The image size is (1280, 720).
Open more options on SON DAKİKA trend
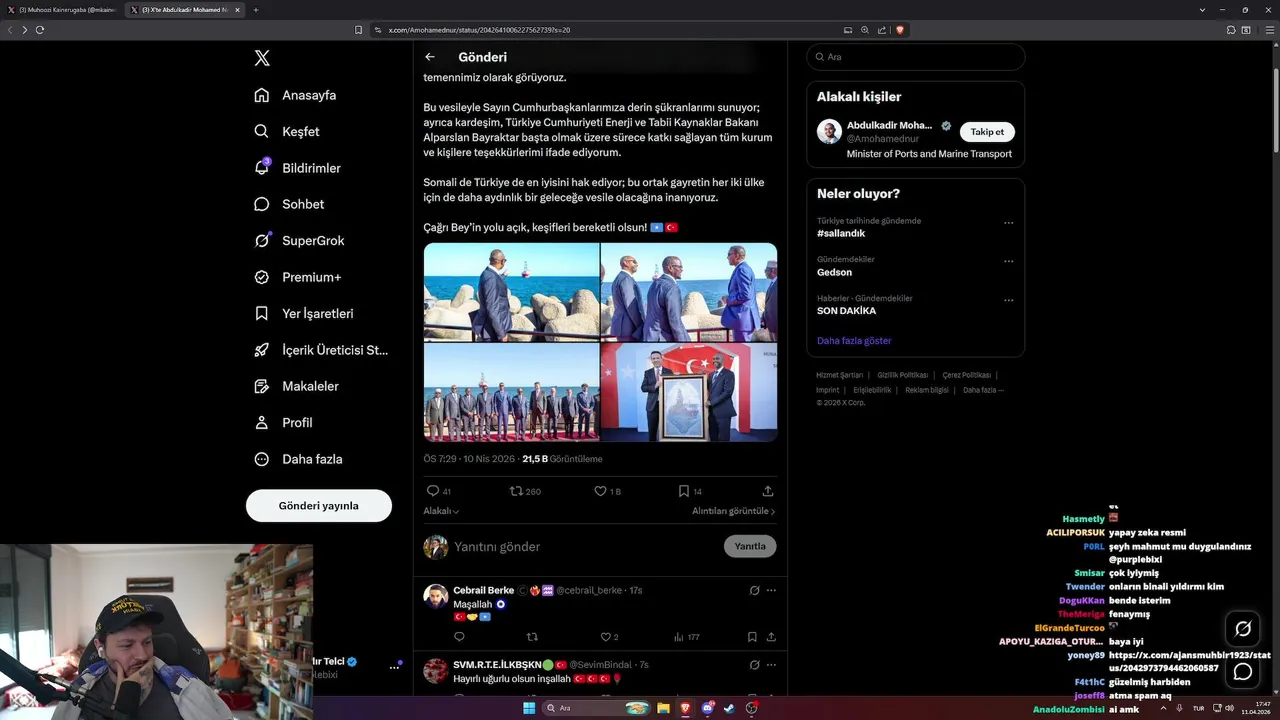(x=1008, y=300)
